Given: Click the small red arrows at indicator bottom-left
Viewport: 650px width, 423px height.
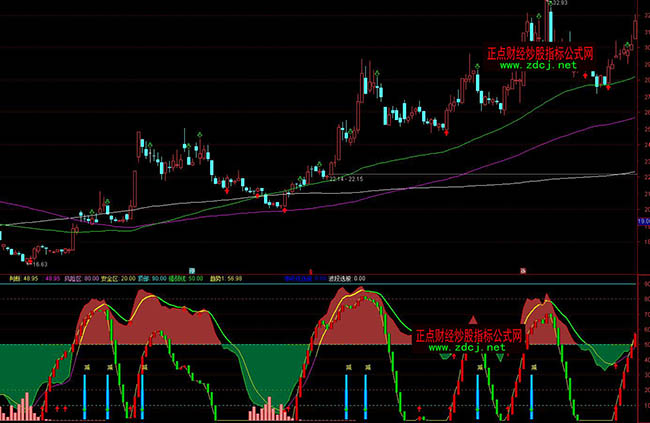Looking at the screenshot, I should 58,408.
